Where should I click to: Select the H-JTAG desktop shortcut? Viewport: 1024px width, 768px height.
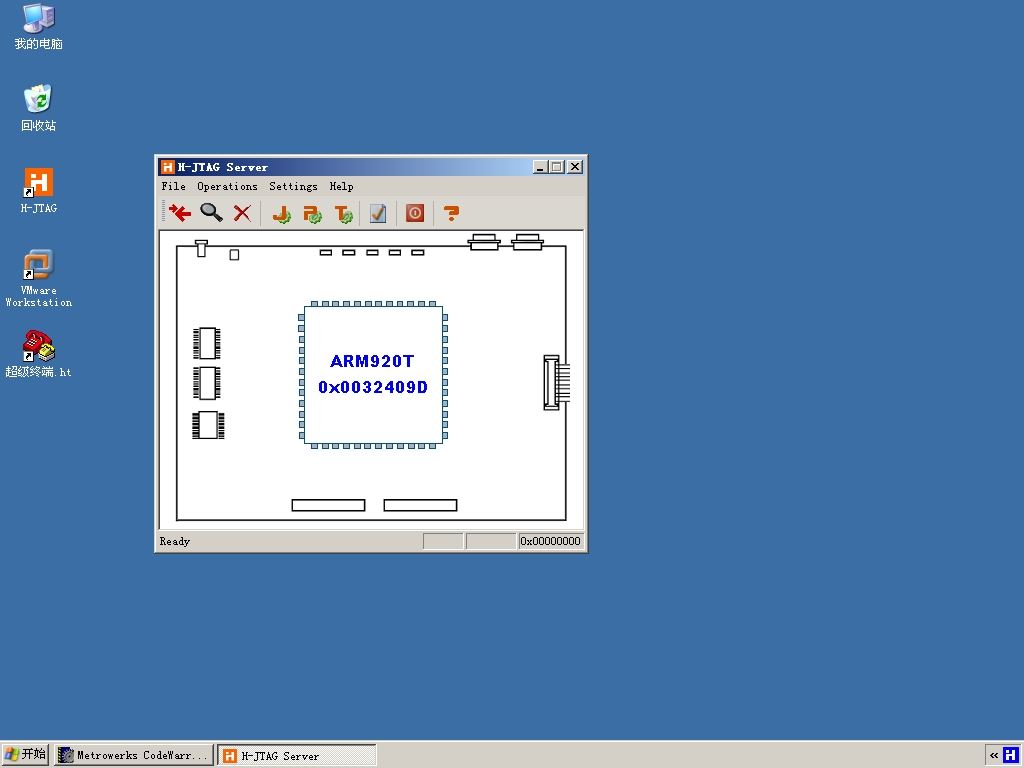(39, 191)
